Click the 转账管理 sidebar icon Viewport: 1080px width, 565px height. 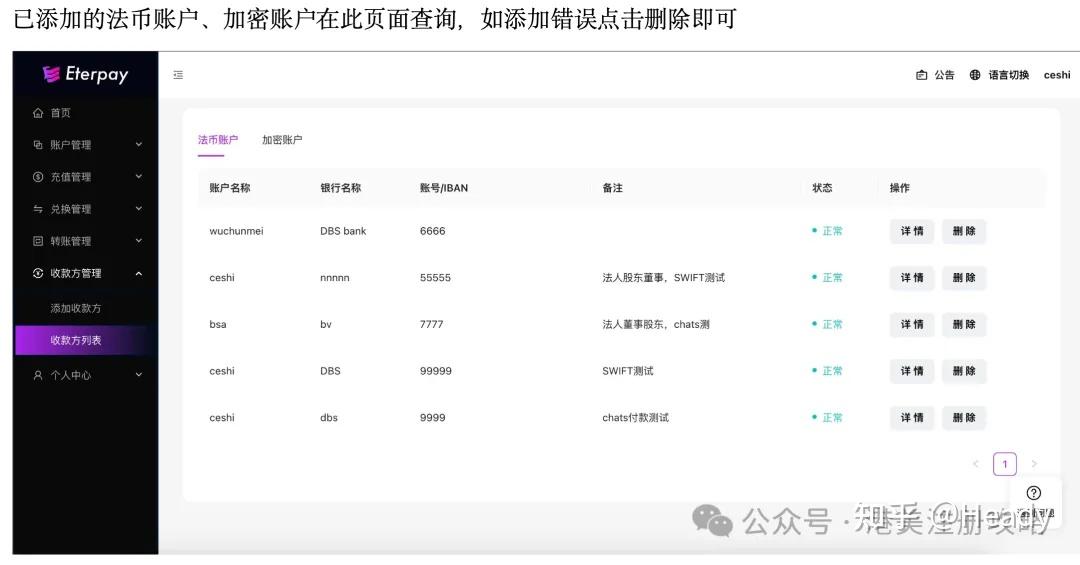[x=38, y=241]
